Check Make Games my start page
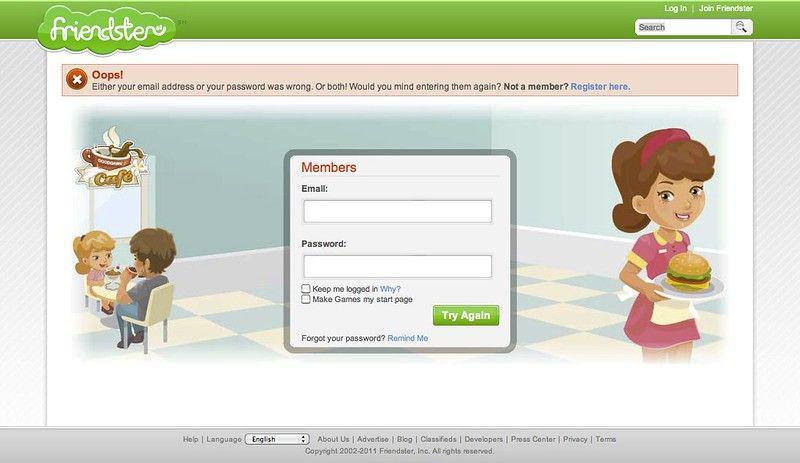 point(306,299)
